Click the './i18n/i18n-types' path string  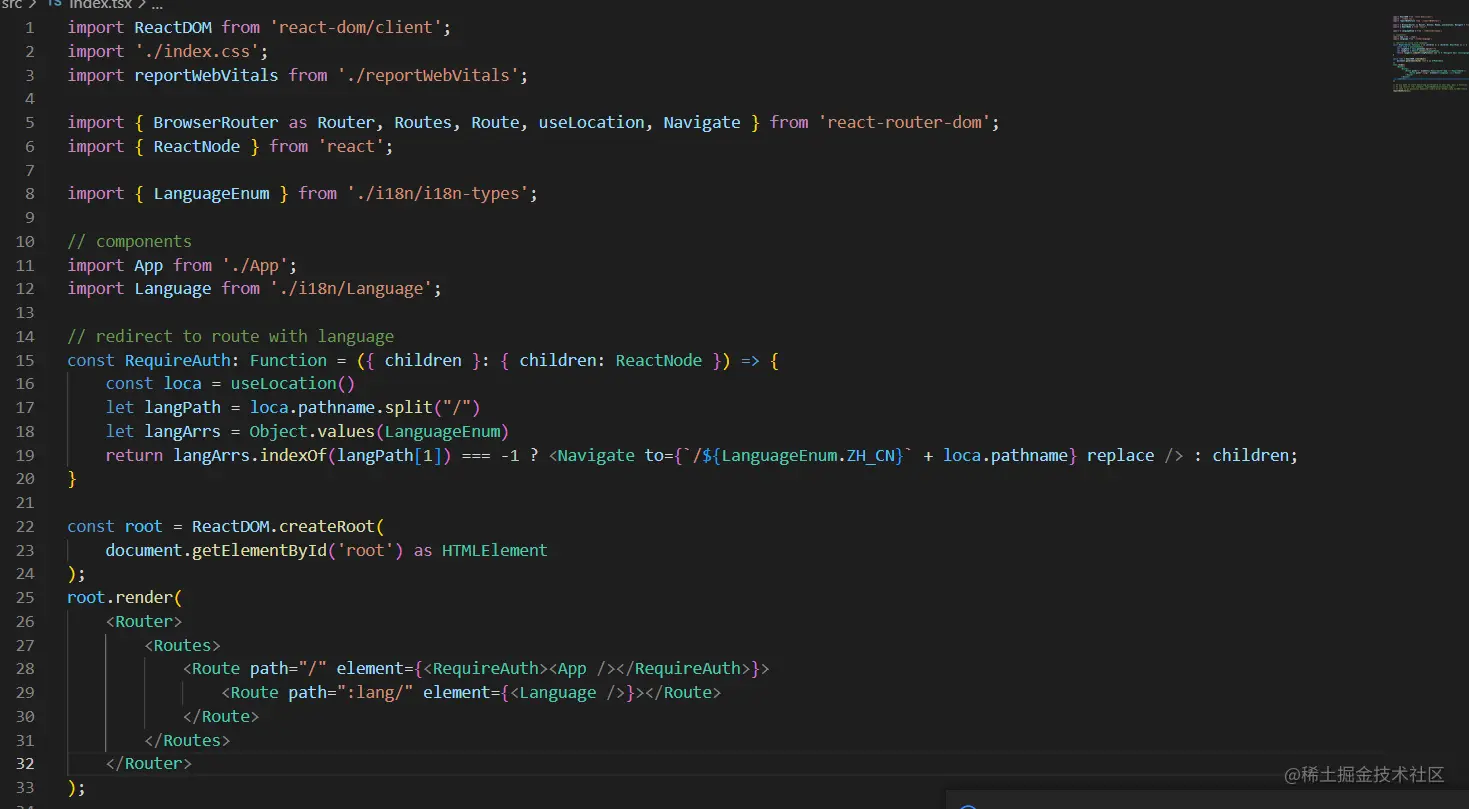(438, 194)
